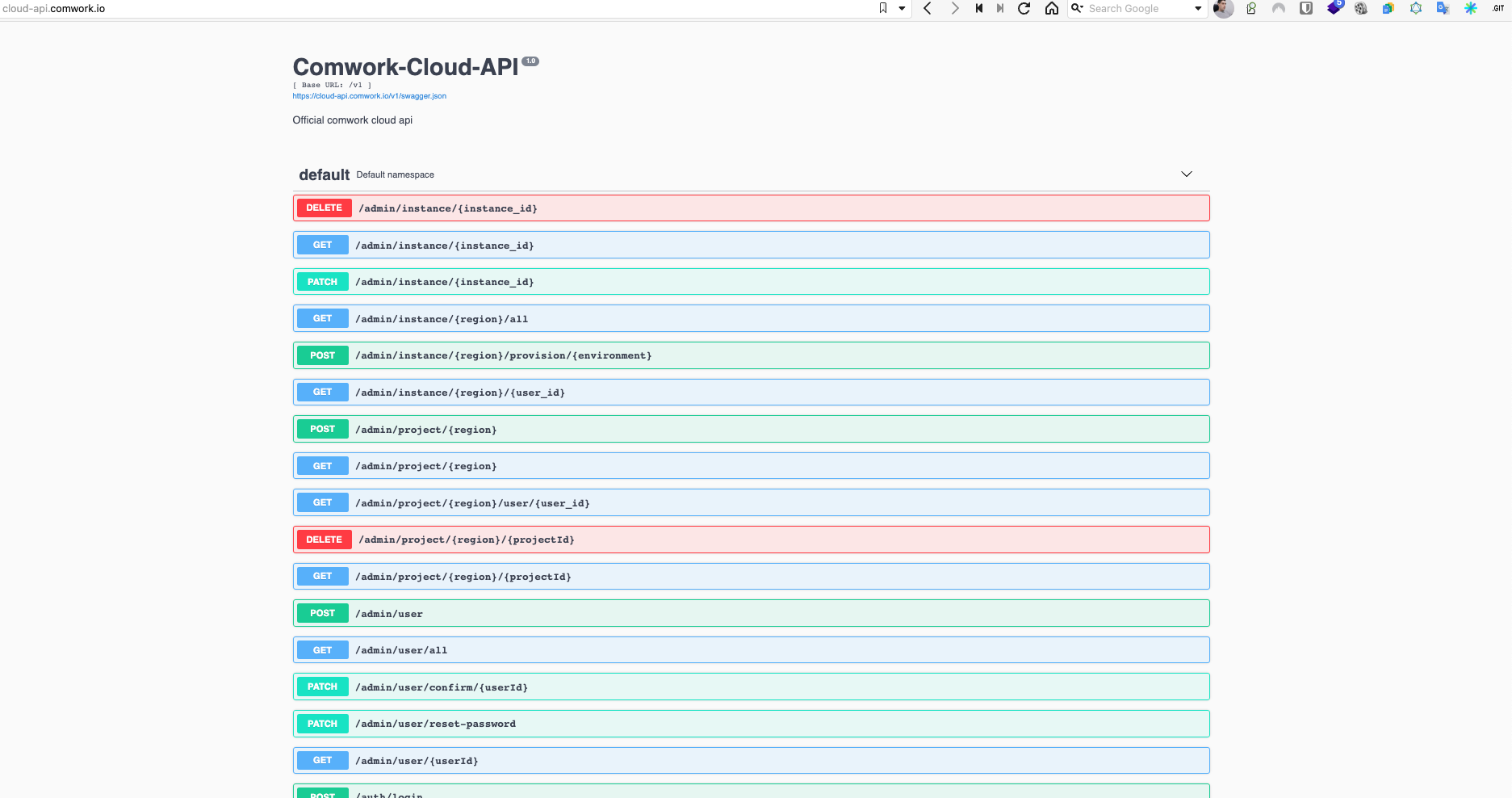The width and height of the screenshot is (1512, 798).
Task: Open GET /admin/user/all endpoint
Action: 751,650
